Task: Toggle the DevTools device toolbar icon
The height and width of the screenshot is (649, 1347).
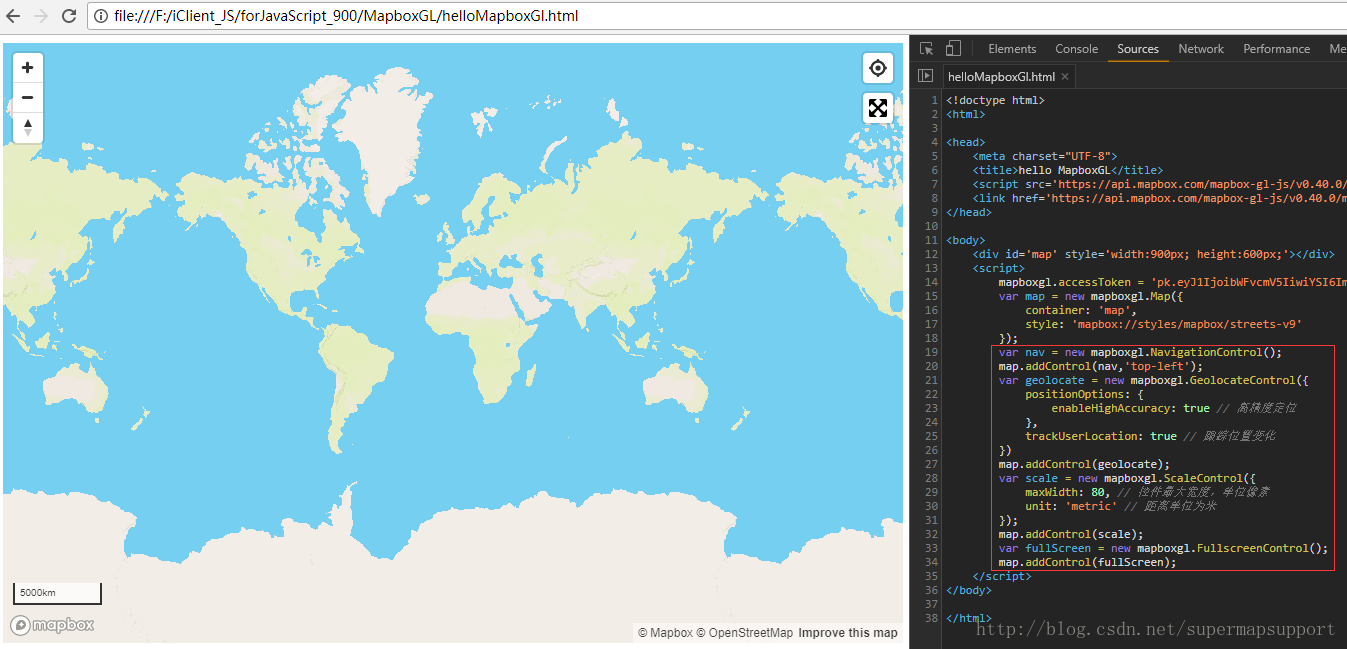Action: pyautogui.click(x=953, y=48)
